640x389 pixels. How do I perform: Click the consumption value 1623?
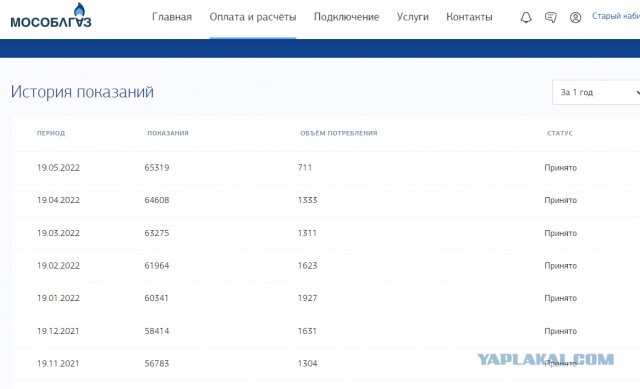307,266
